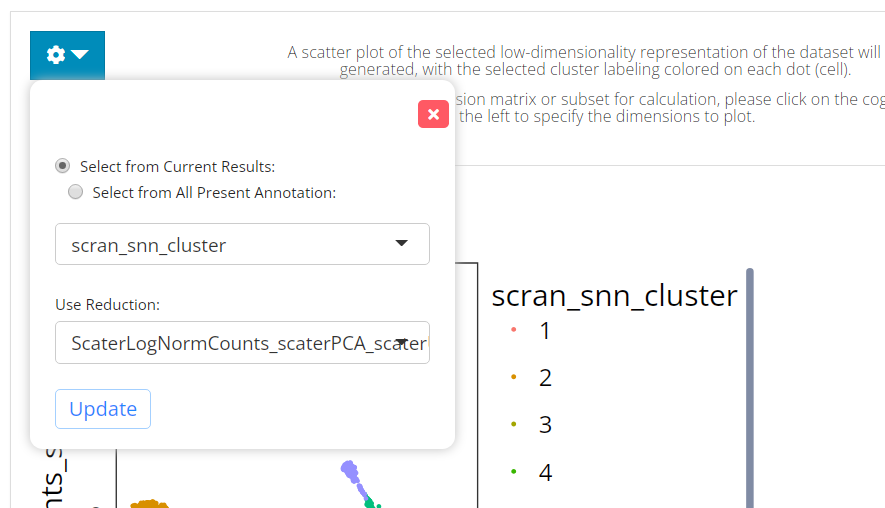Click the red dot for cluster 1
Screen dimensions: 885x508
coord(513,331)
